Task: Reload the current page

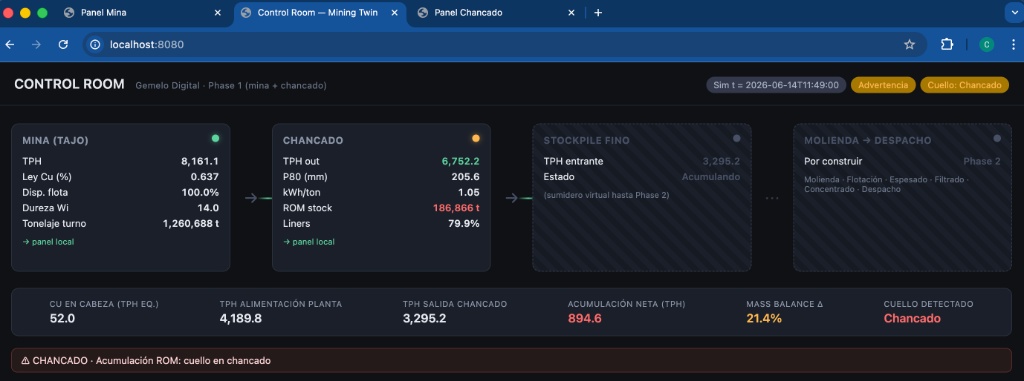Action: [x=63, y=44]
